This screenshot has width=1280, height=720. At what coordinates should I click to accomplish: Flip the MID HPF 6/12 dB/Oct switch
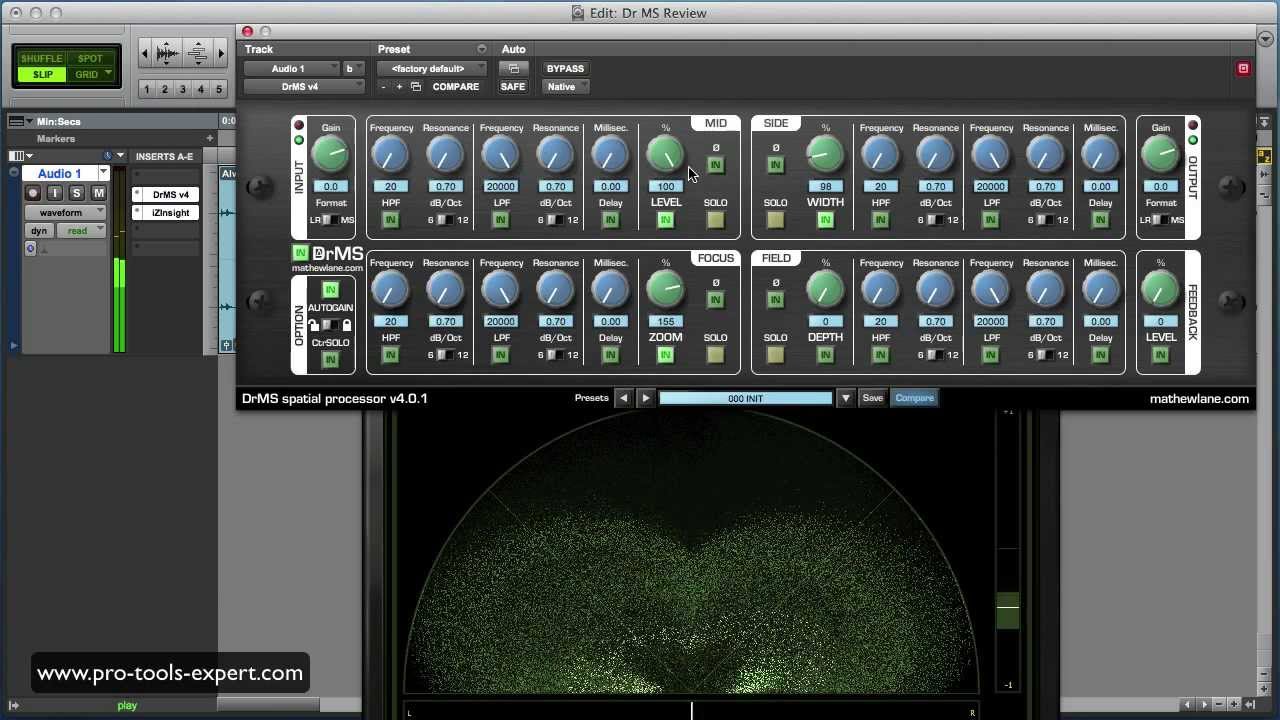click(x=445, y=220)
